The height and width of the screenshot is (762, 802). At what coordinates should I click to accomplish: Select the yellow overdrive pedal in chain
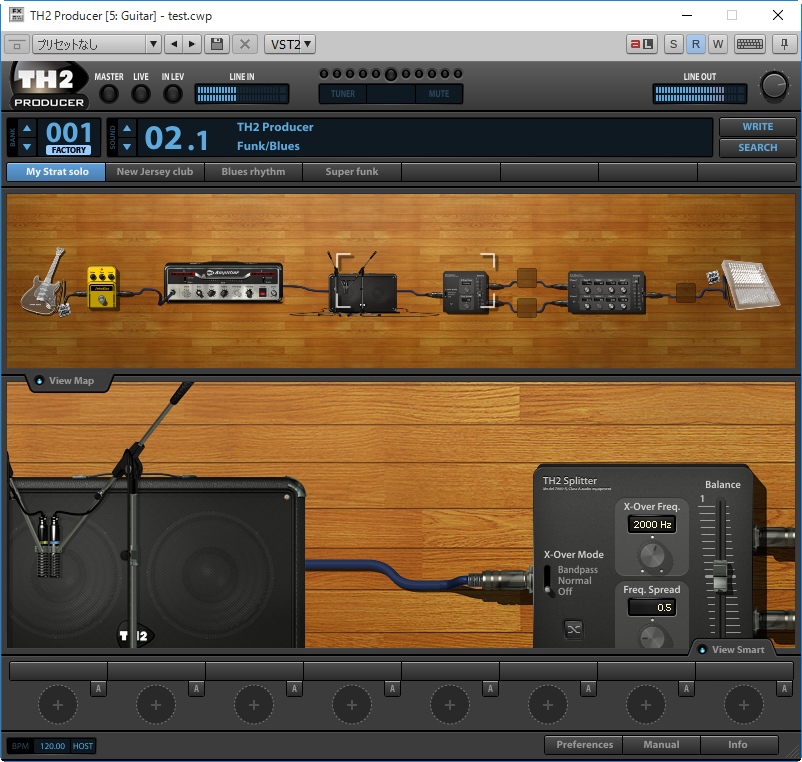(102, 287)
